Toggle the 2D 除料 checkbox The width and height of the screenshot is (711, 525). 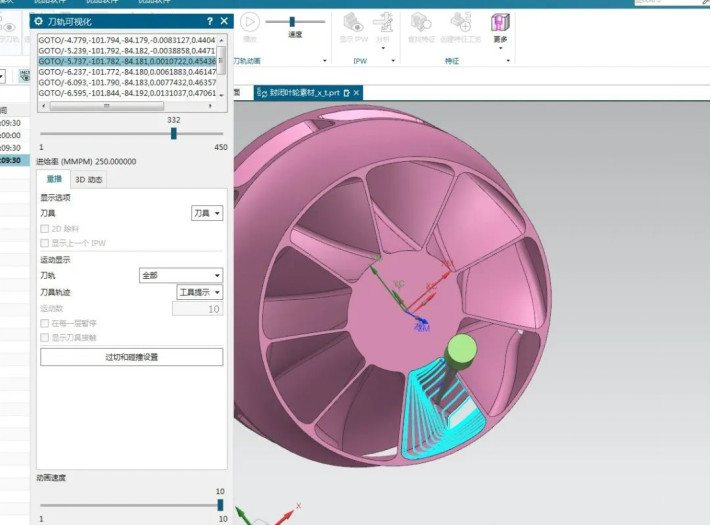pyautogui.click(x=44, y=229)
